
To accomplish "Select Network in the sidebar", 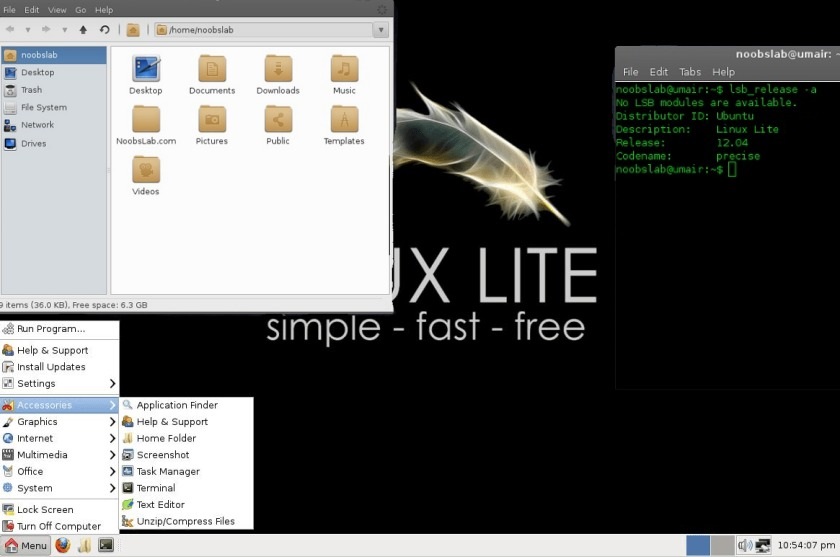I will (54, 125).
